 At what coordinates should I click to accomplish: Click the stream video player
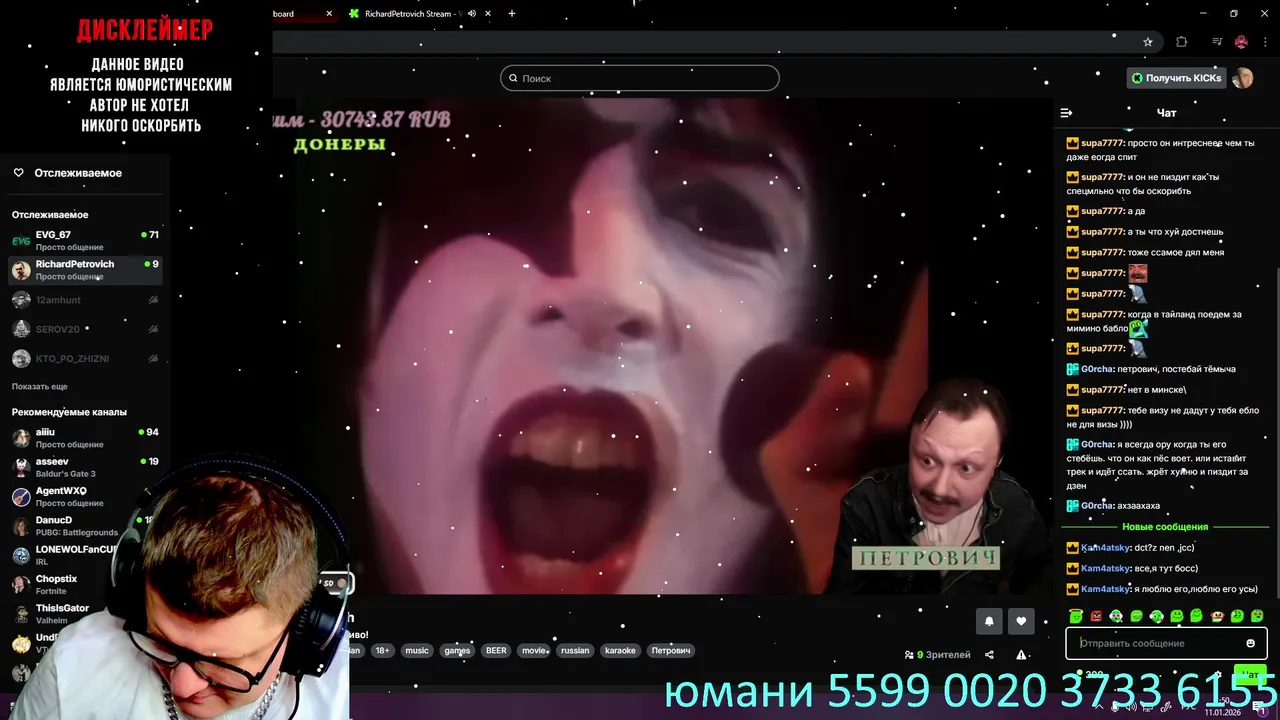tap(662, 346)
